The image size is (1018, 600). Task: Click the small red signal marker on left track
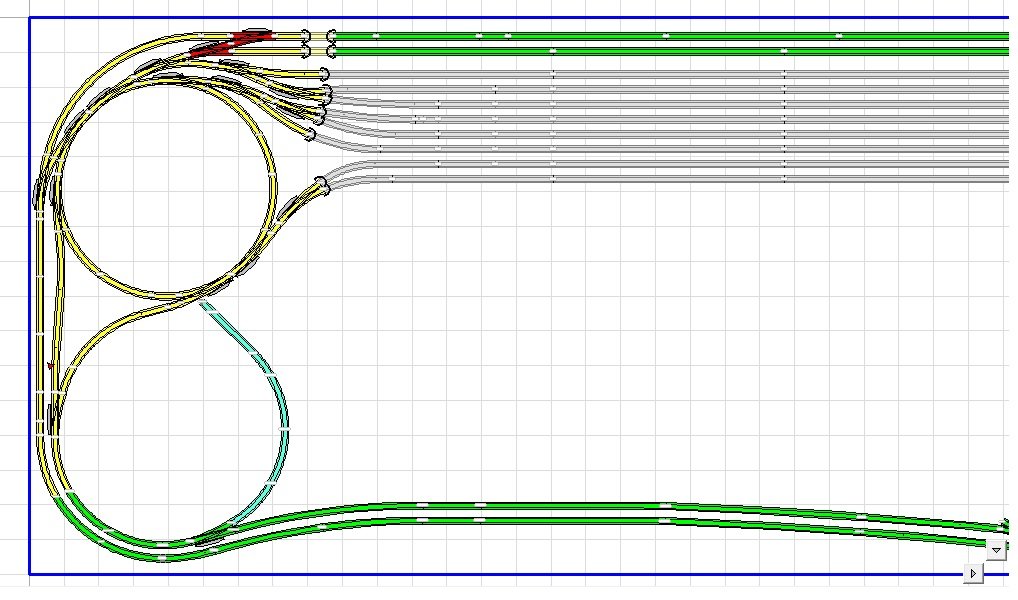[50, 366]
